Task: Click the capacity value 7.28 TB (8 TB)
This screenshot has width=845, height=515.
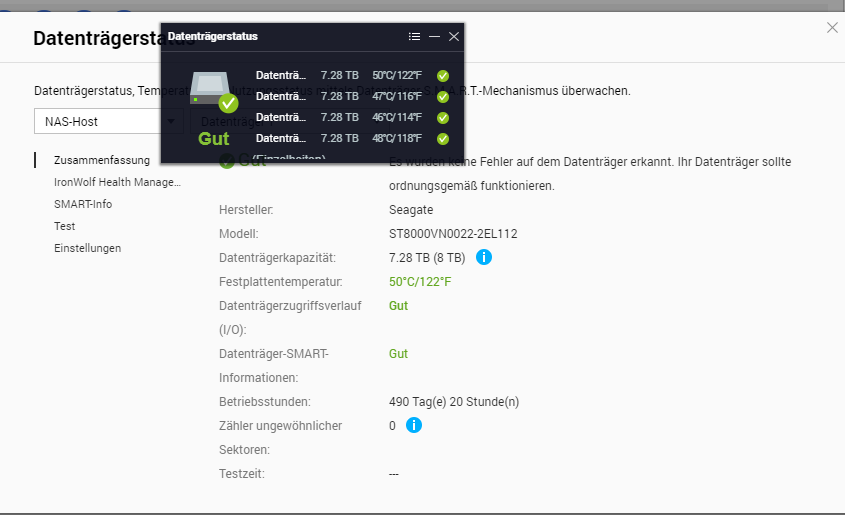Action: click(x=427, y=258)
